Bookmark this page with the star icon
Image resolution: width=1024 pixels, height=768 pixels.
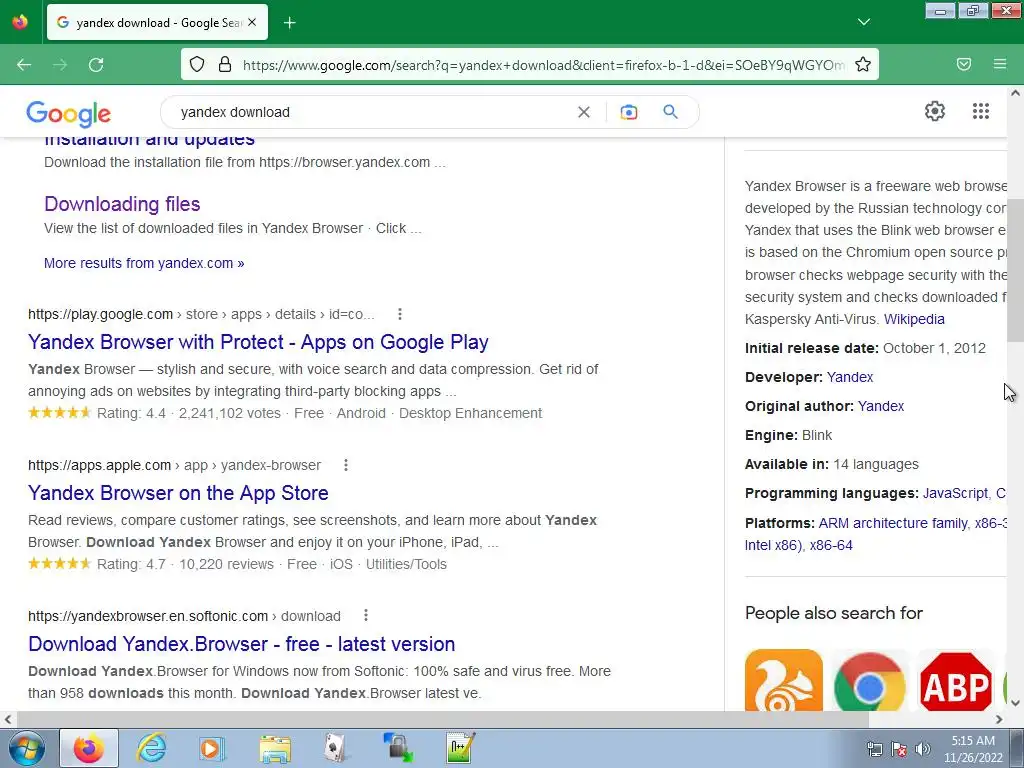tap(863, 65)
